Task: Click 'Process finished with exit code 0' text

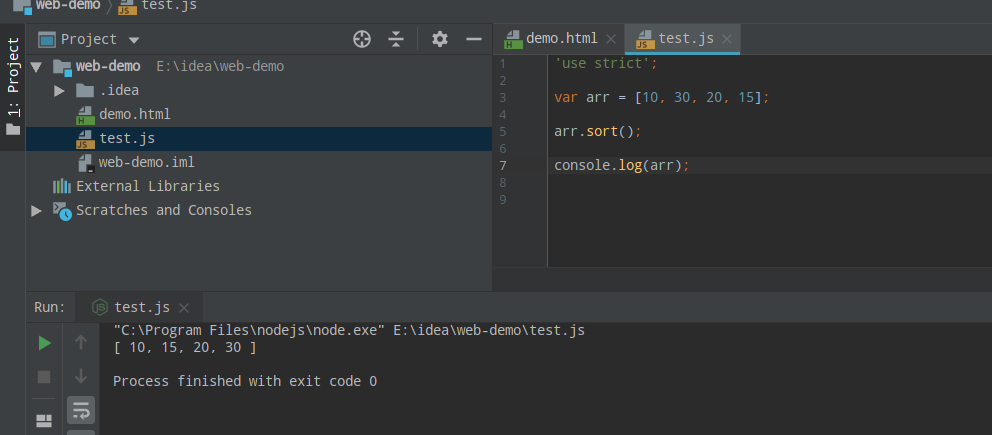Action: pyautogui.click(x=245, y=381)
